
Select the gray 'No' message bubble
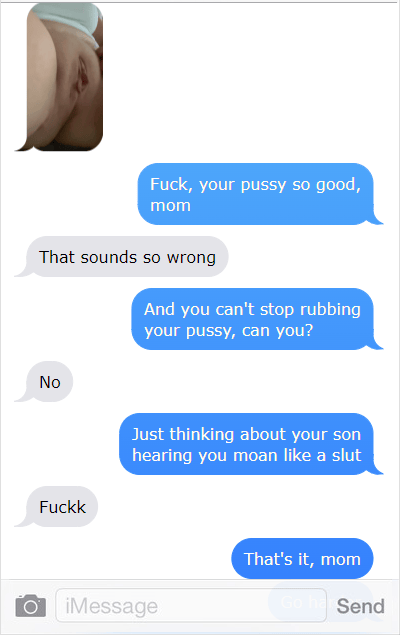pos(49,381)
